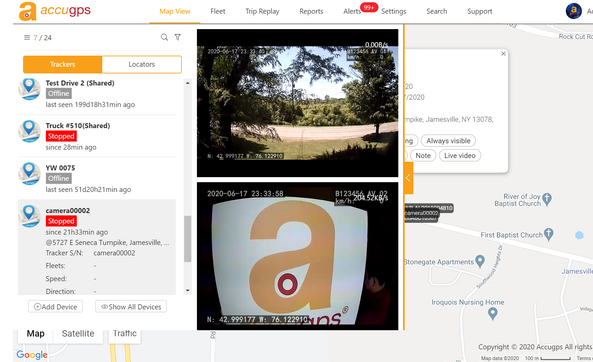Click the Fleets field label
This screenshot has width=593, height=362.
tap(55, 266)
